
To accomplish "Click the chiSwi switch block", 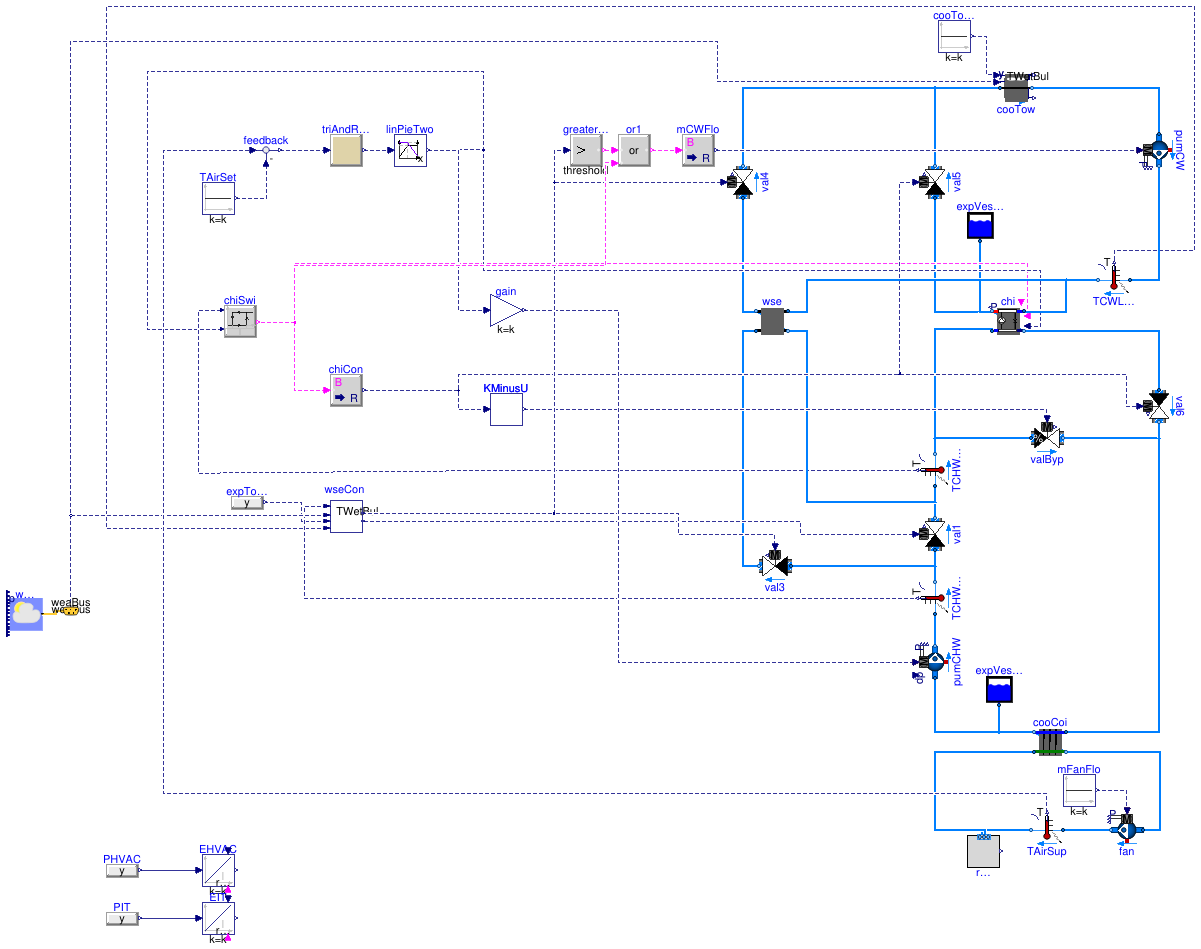I will pyautogui.click(x=240, y=321).
